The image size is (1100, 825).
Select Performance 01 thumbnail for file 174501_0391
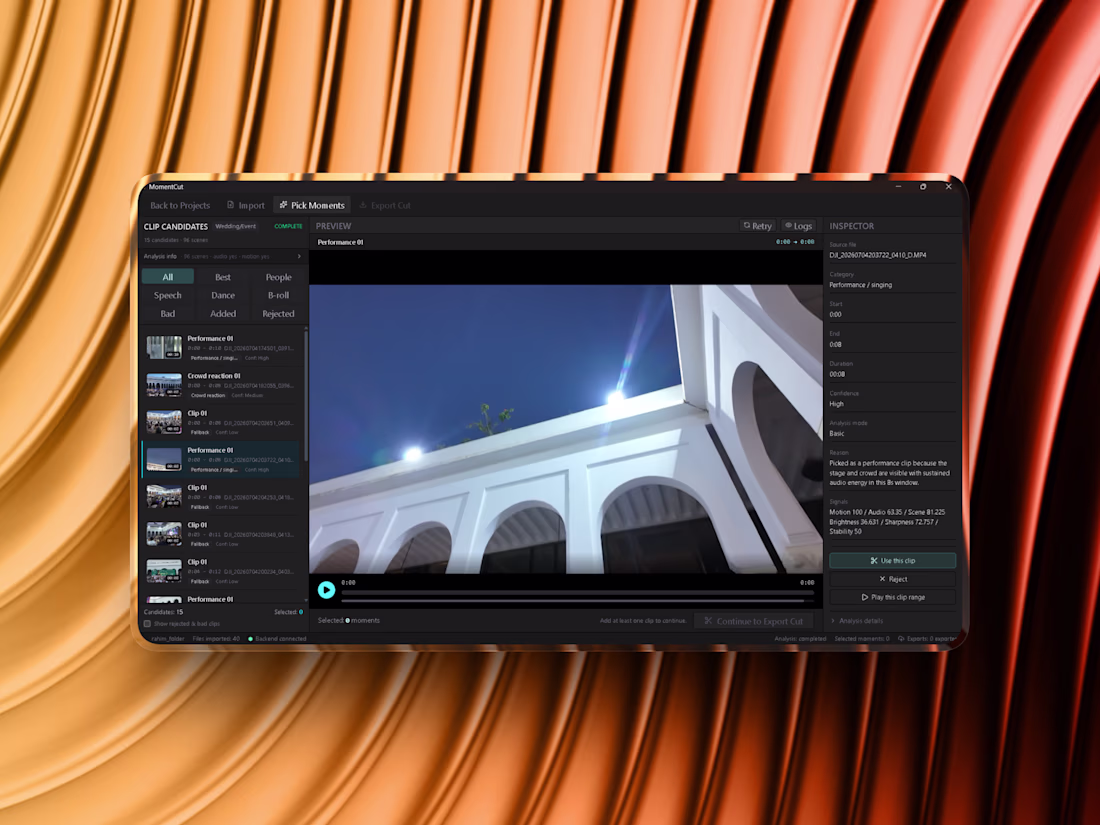click(164, 347)
